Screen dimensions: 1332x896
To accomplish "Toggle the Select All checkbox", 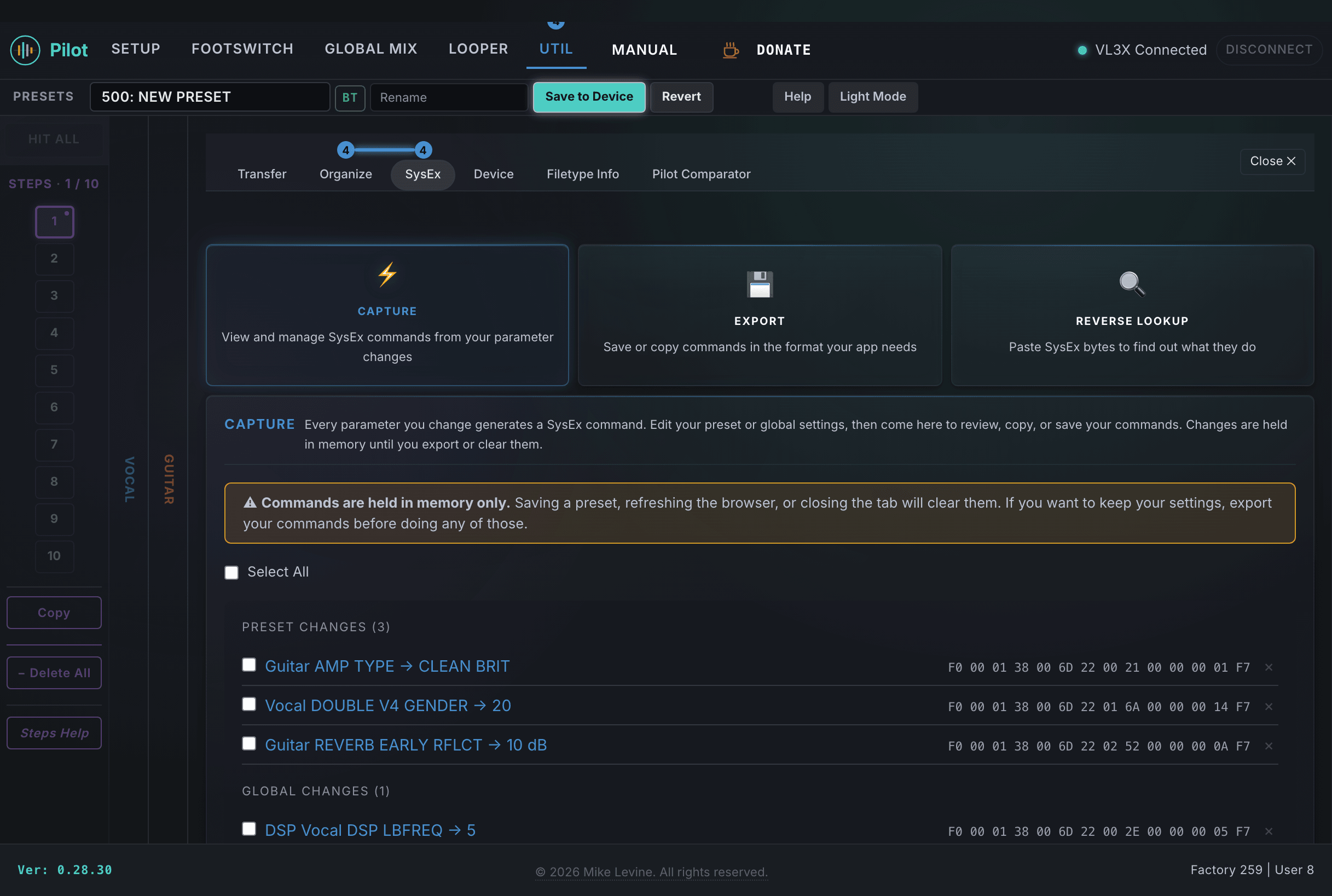I will 231,573.
